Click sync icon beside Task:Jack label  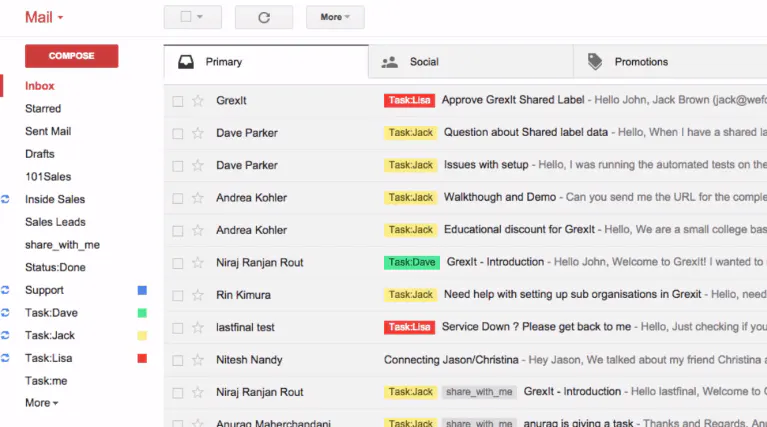[5, 335]
